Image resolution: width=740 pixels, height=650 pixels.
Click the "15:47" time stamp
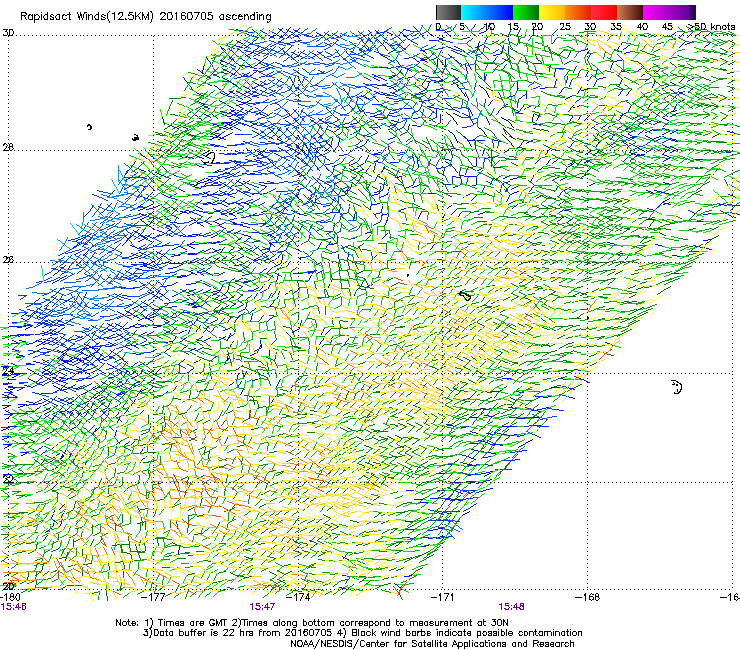262,607
